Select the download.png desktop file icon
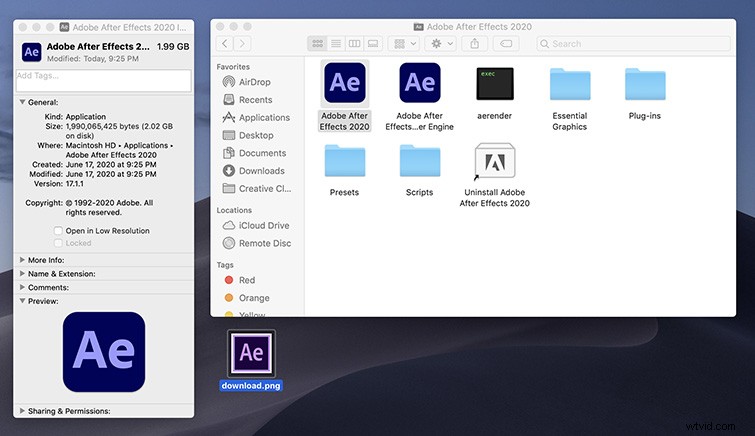Image resolution: width=755 pixels, height=436 pixels. (251, 353)
